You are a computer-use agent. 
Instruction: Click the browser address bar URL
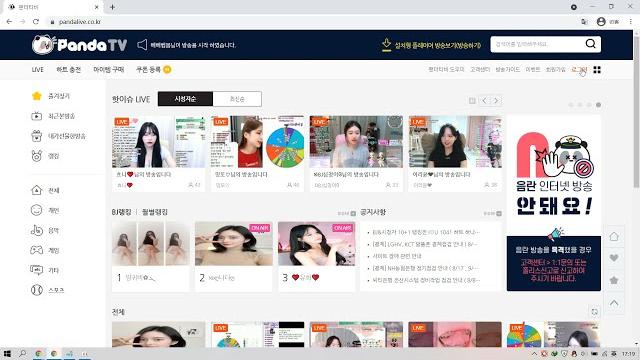(x=80, y=22)
